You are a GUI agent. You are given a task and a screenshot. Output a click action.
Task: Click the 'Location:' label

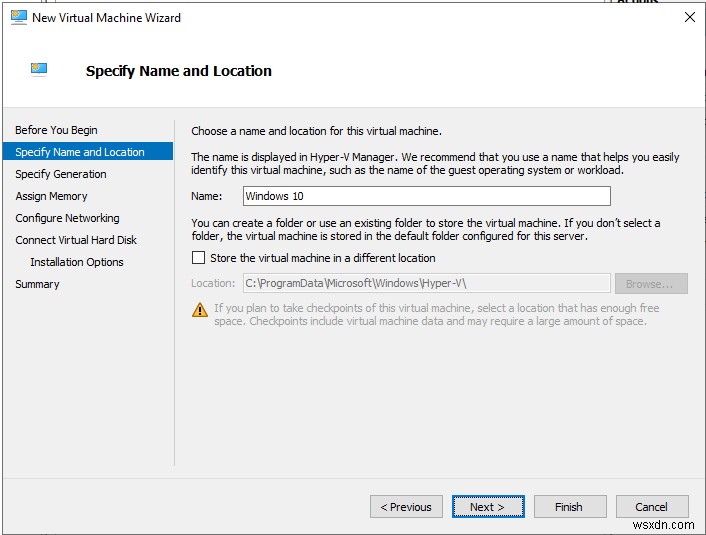[x=213, y=283]
